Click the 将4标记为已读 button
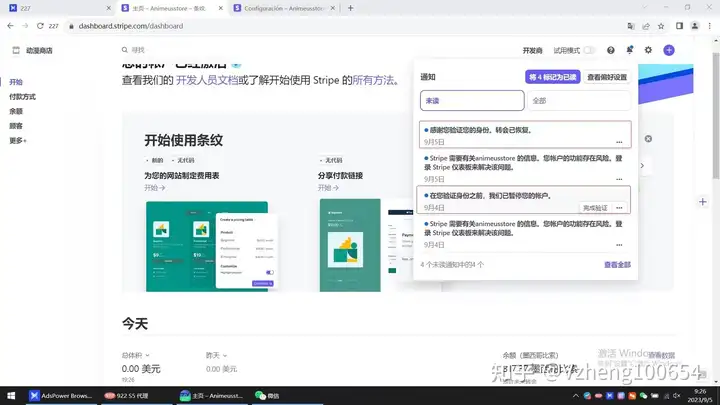 [552, 77]
